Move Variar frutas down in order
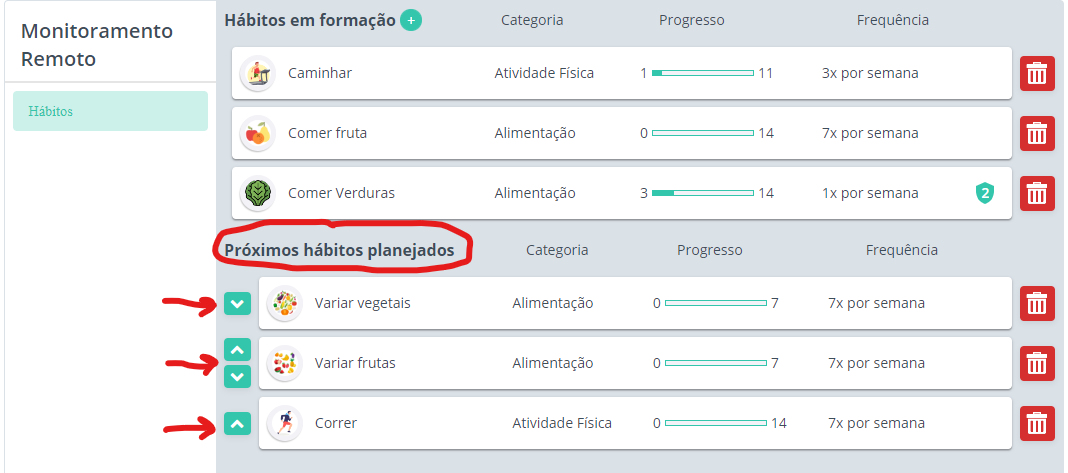Viewport: 1068px width, 473px height. click(x=237, y=376)
